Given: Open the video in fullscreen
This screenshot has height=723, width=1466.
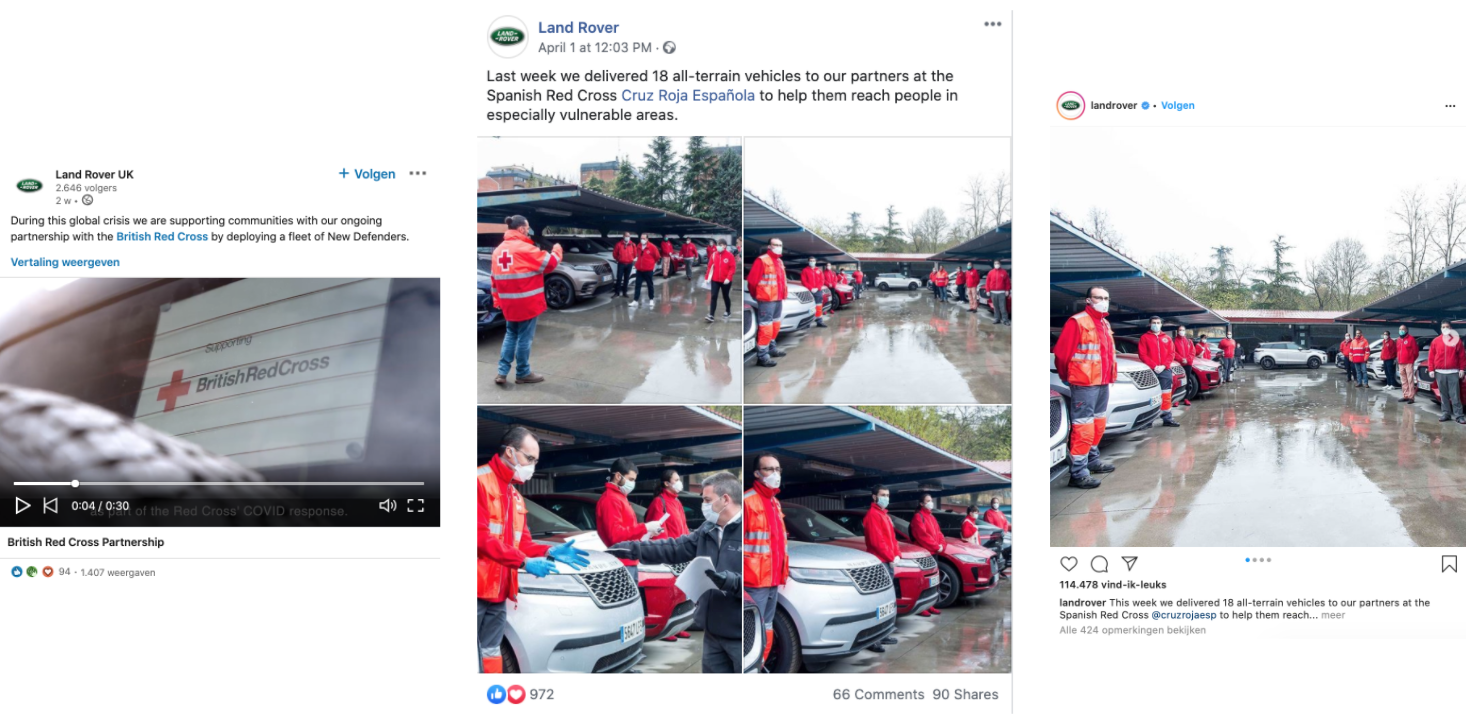Looking at the screenshot, I should [416, 506].
